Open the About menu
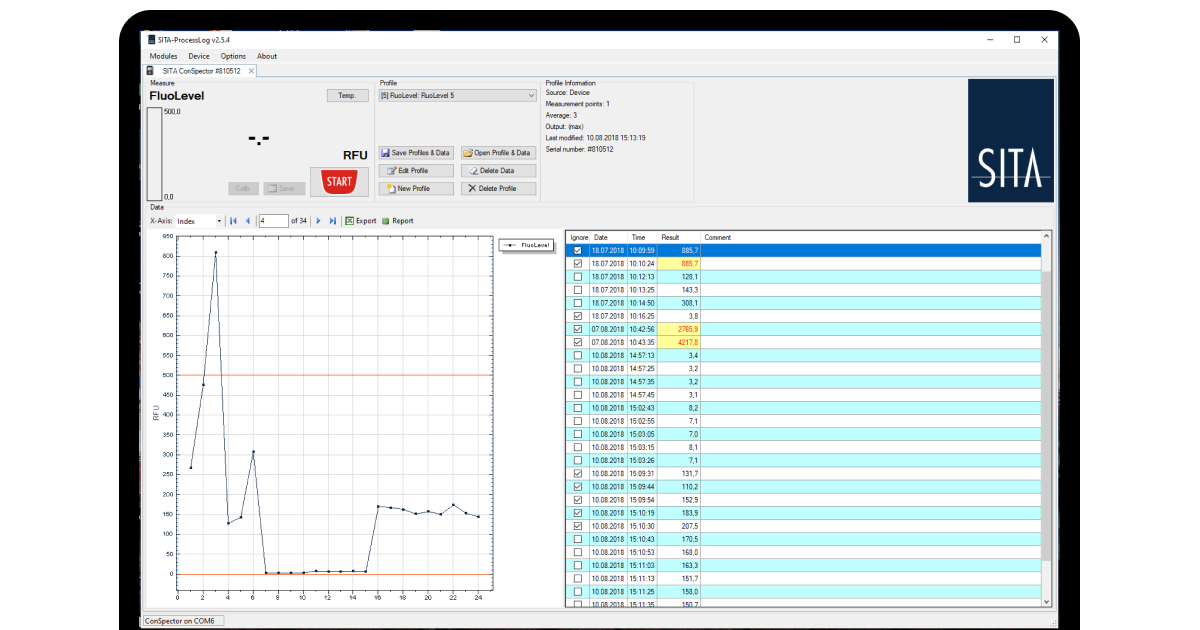This screenshot has height=630, width=1200. pos(267,57)
